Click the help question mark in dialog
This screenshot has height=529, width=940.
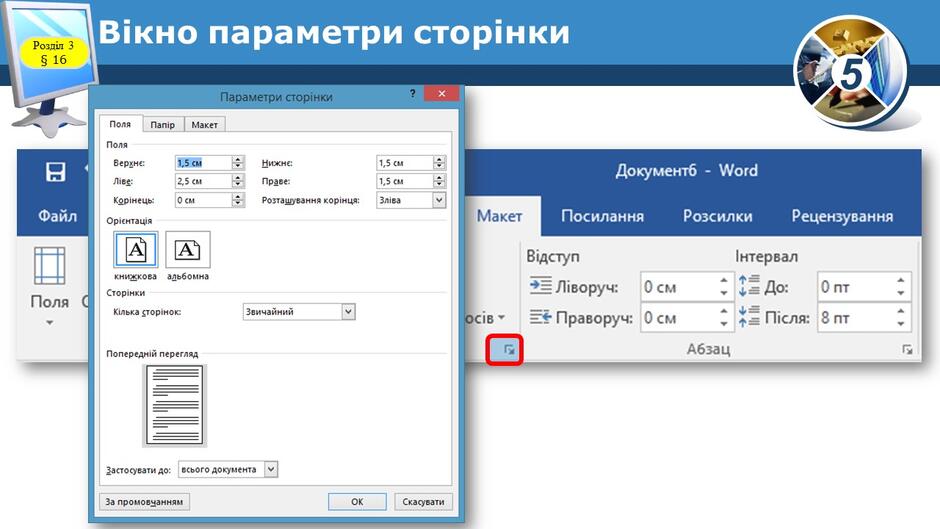412,94
